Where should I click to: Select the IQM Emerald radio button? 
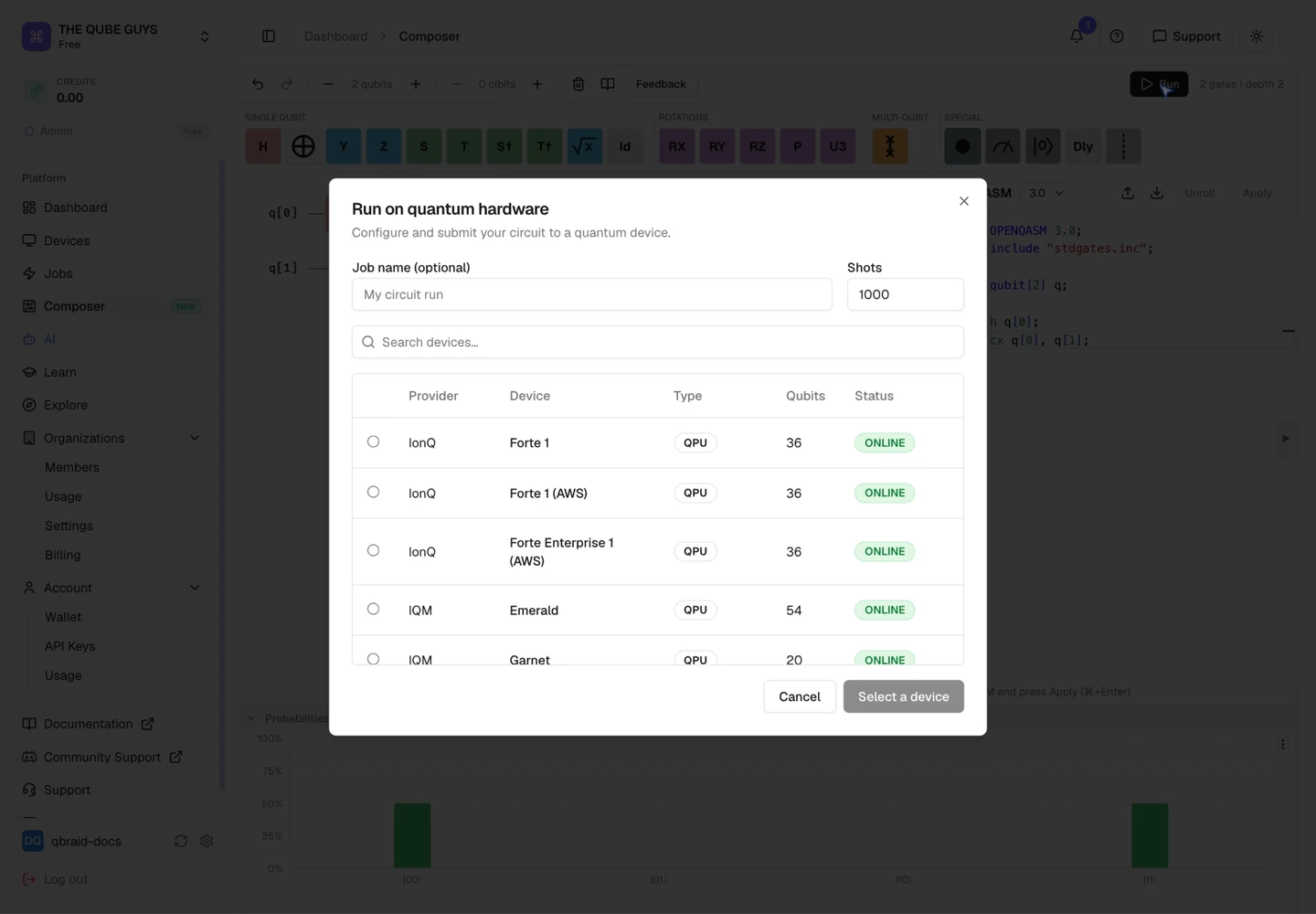[x=373, y=609]
